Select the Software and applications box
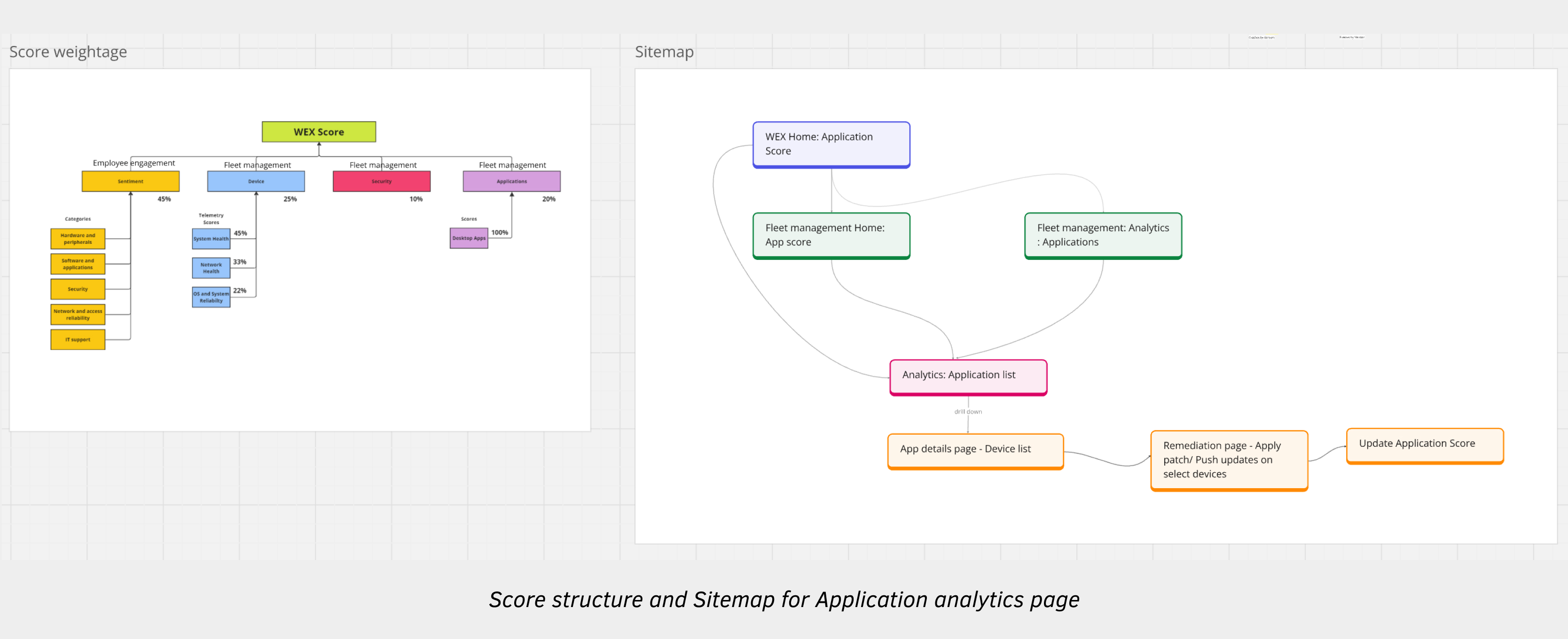This screenshot has height=639, width=1568. tap(77, 264)
